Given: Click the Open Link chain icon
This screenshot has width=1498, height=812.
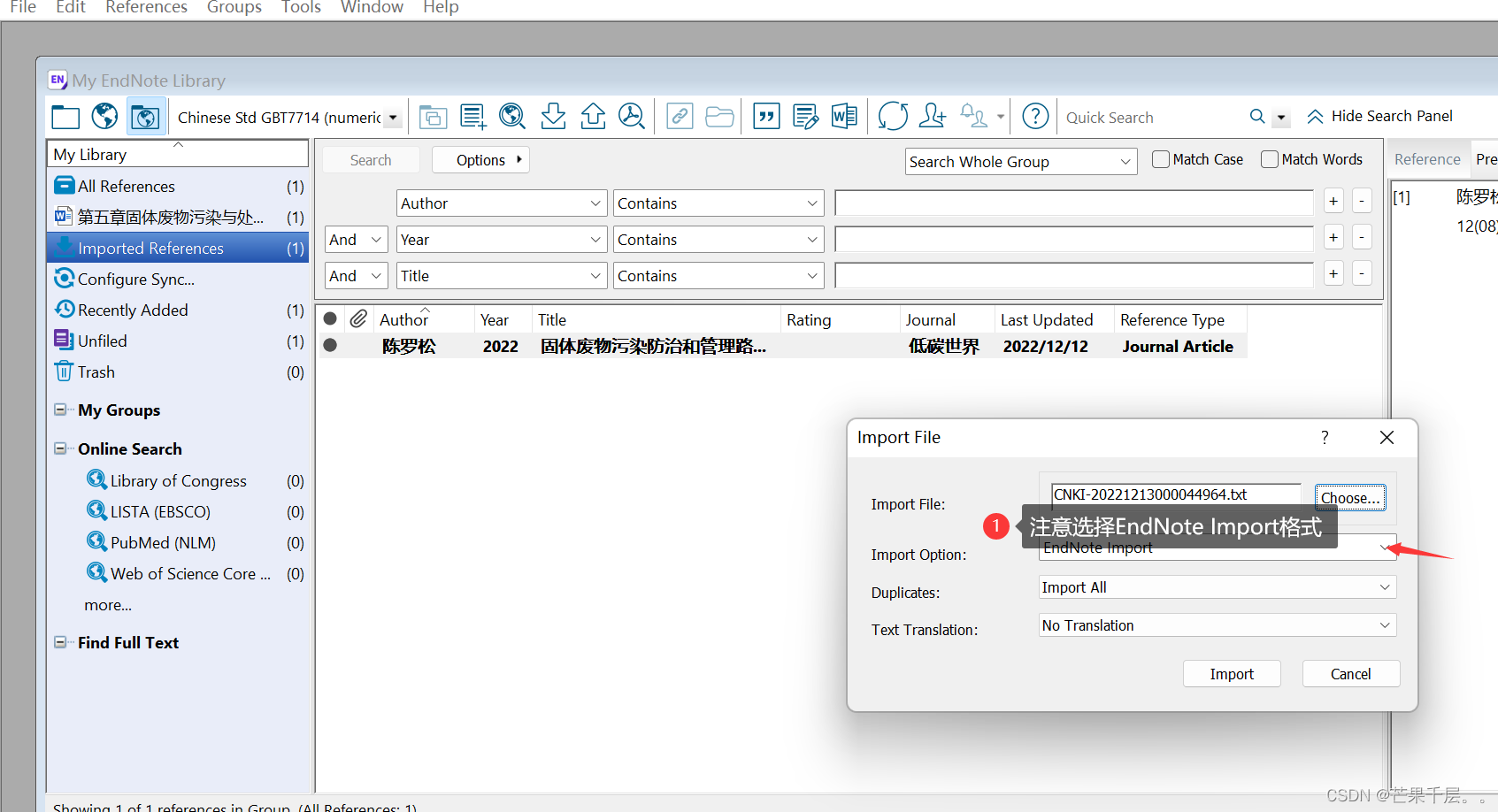Looking at the screenshot, I should 680,117.
